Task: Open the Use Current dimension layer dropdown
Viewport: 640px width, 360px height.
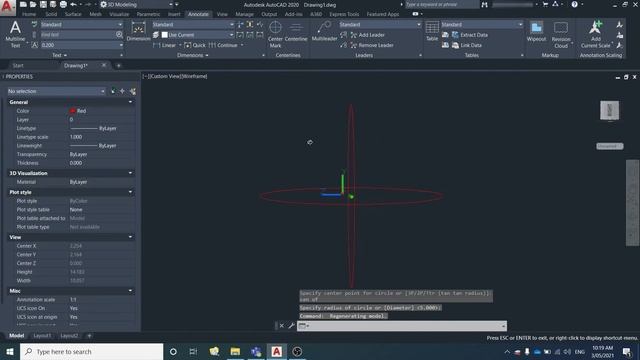Action: tap(198, 35)
